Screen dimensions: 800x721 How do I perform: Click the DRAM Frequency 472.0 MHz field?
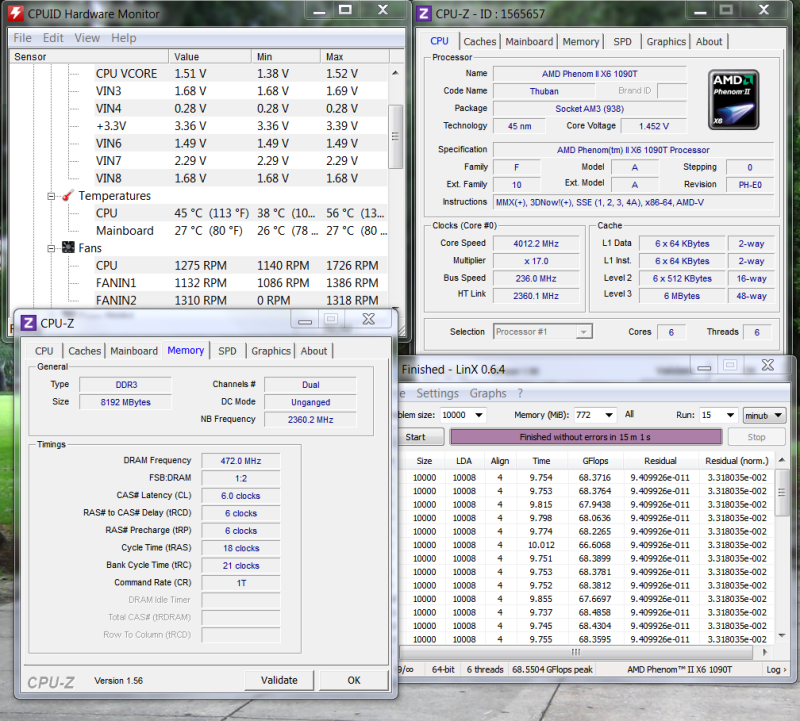[x=241, y=461]
